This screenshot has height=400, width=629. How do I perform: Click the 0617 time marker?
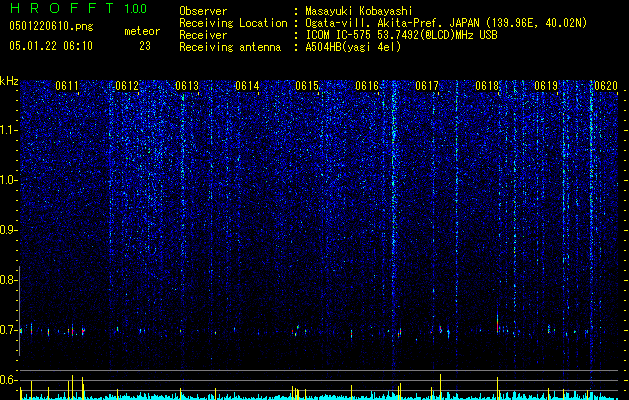click(x=427, y=86)
